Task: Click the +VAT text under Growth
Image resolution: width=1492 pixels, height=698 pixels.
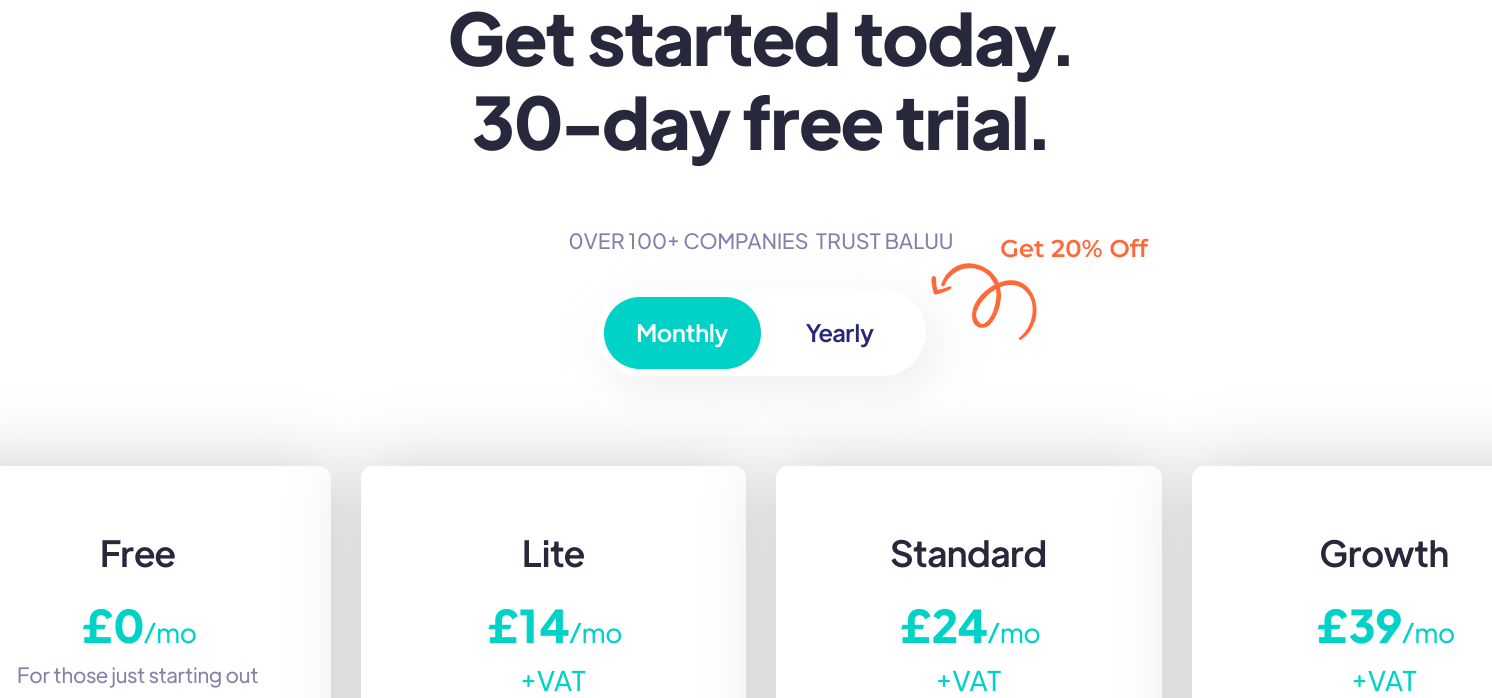Action: [1384, 682]
